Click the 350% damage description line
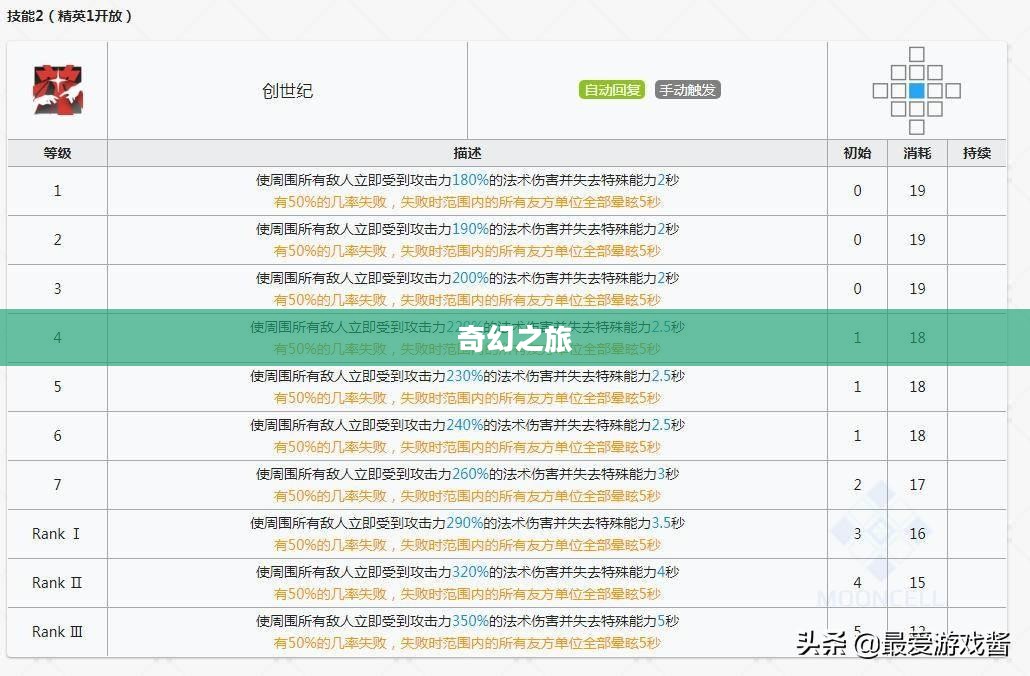The height and width of the screenshot is (676, 1030). click(x=467, y=621)
